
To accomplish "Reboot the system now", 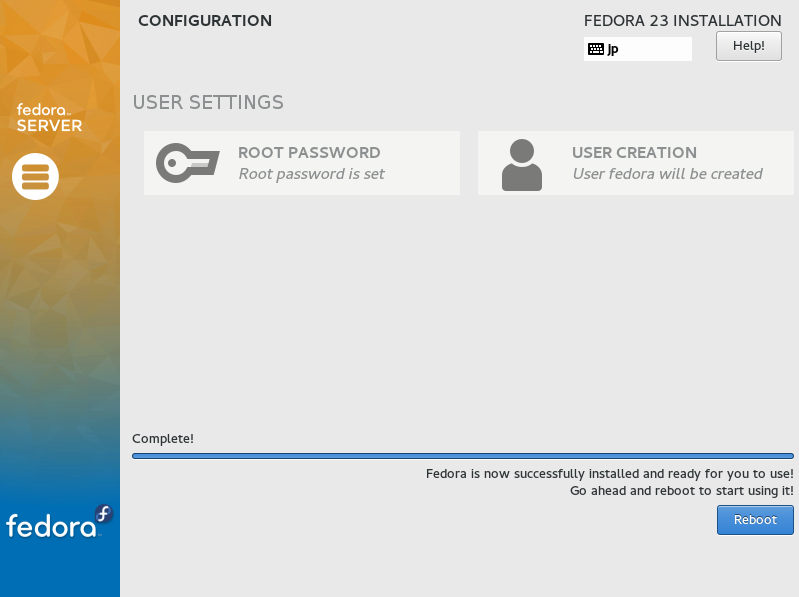I will (755, 520).
